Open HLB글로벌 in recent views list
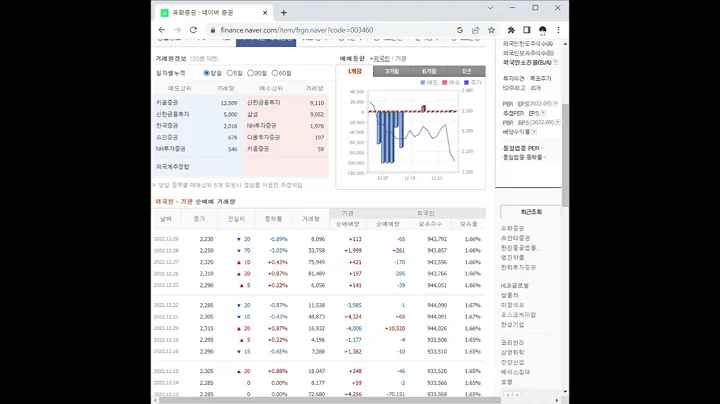 click(x=515, y=286)
